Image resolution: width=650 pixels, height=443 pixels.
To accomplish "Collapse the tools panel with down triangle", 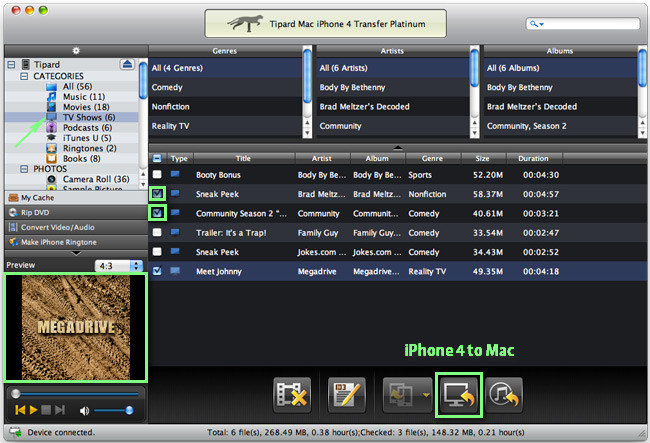I will pos(76,253).
